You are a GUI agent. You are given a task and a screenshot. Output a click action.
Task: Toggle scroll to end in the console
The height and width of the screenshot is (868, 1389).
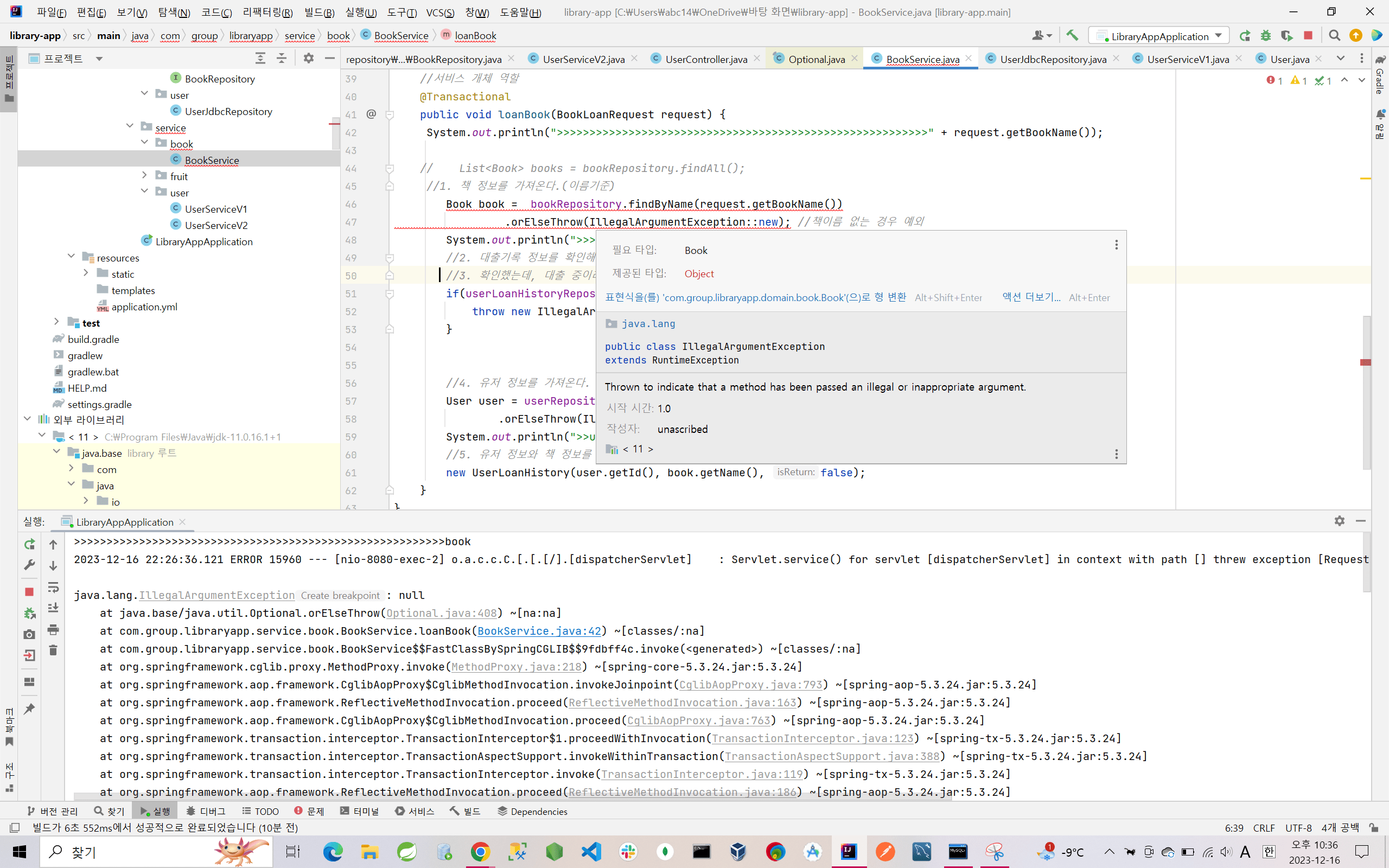pyautogui.click(x=53, y=608)
